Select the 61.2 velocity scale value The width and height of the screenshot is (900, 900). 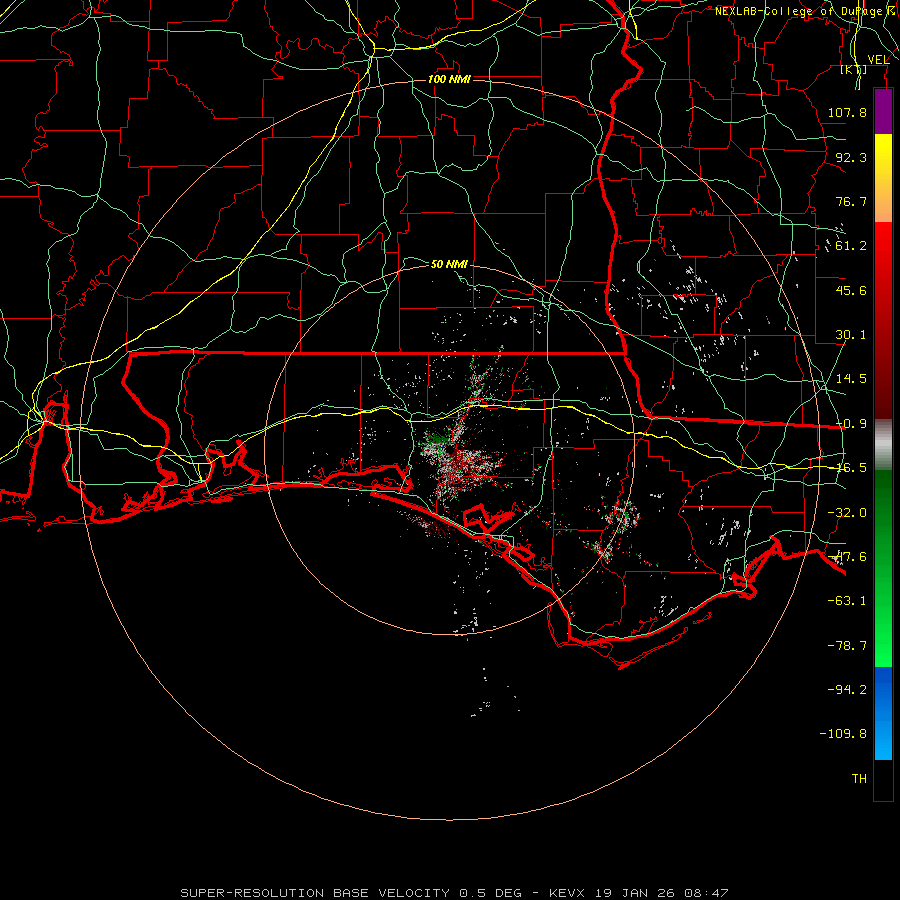point(851,246)
